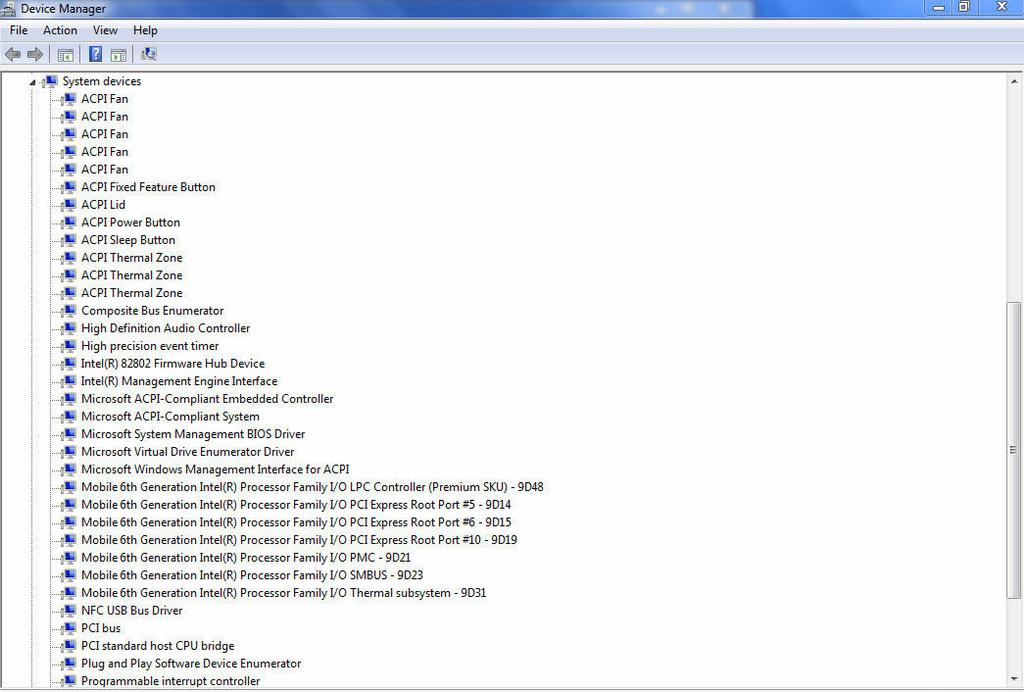The height and width of the screenshot is (692, 1024).
Task: Open the View menu
Action: pyautogui.click(x=105, y=31)
